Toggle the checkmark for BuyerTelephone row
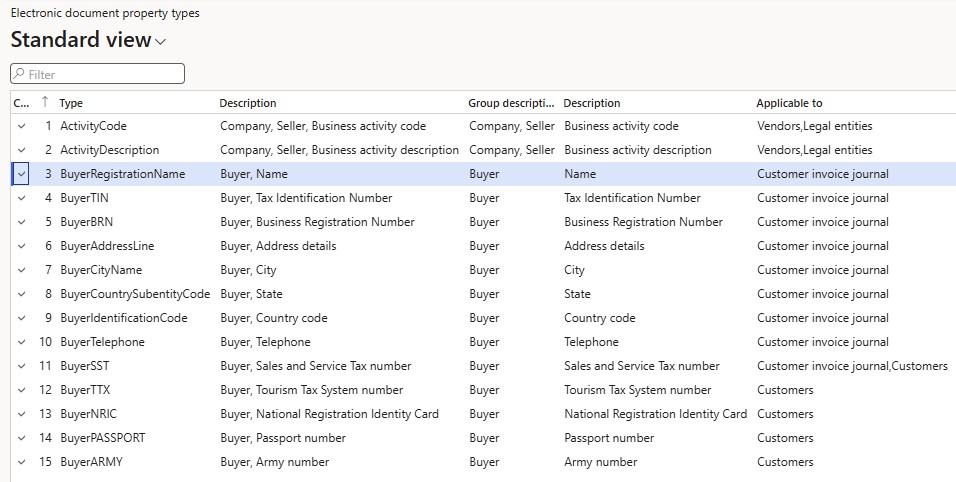 [22, 342]
